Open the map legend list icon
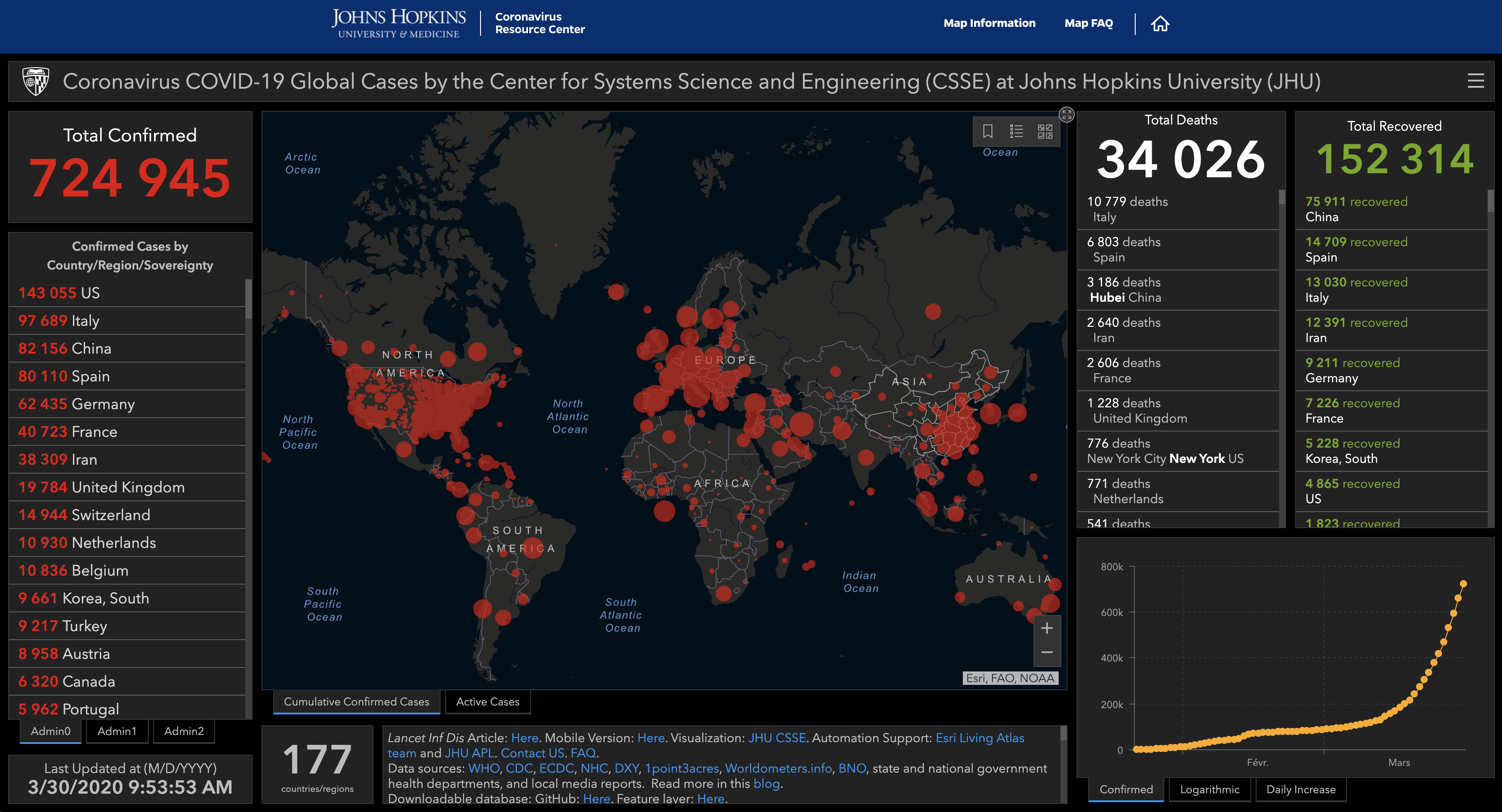This screenshot has width=1502, height=812. pos(1016,131)
